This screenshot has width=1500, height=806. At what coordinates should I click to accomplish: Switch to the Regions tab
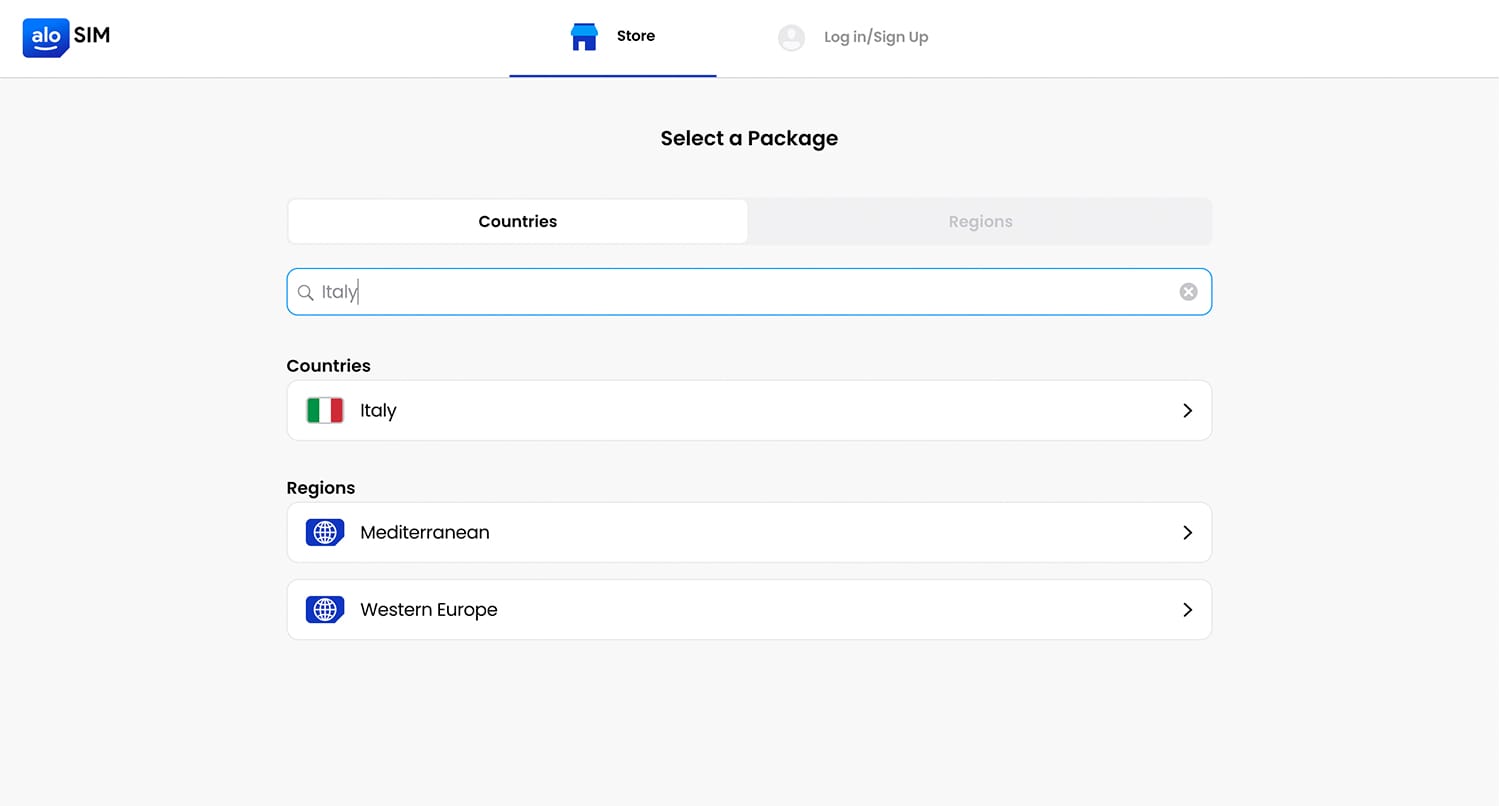click(x=980, y=222)
